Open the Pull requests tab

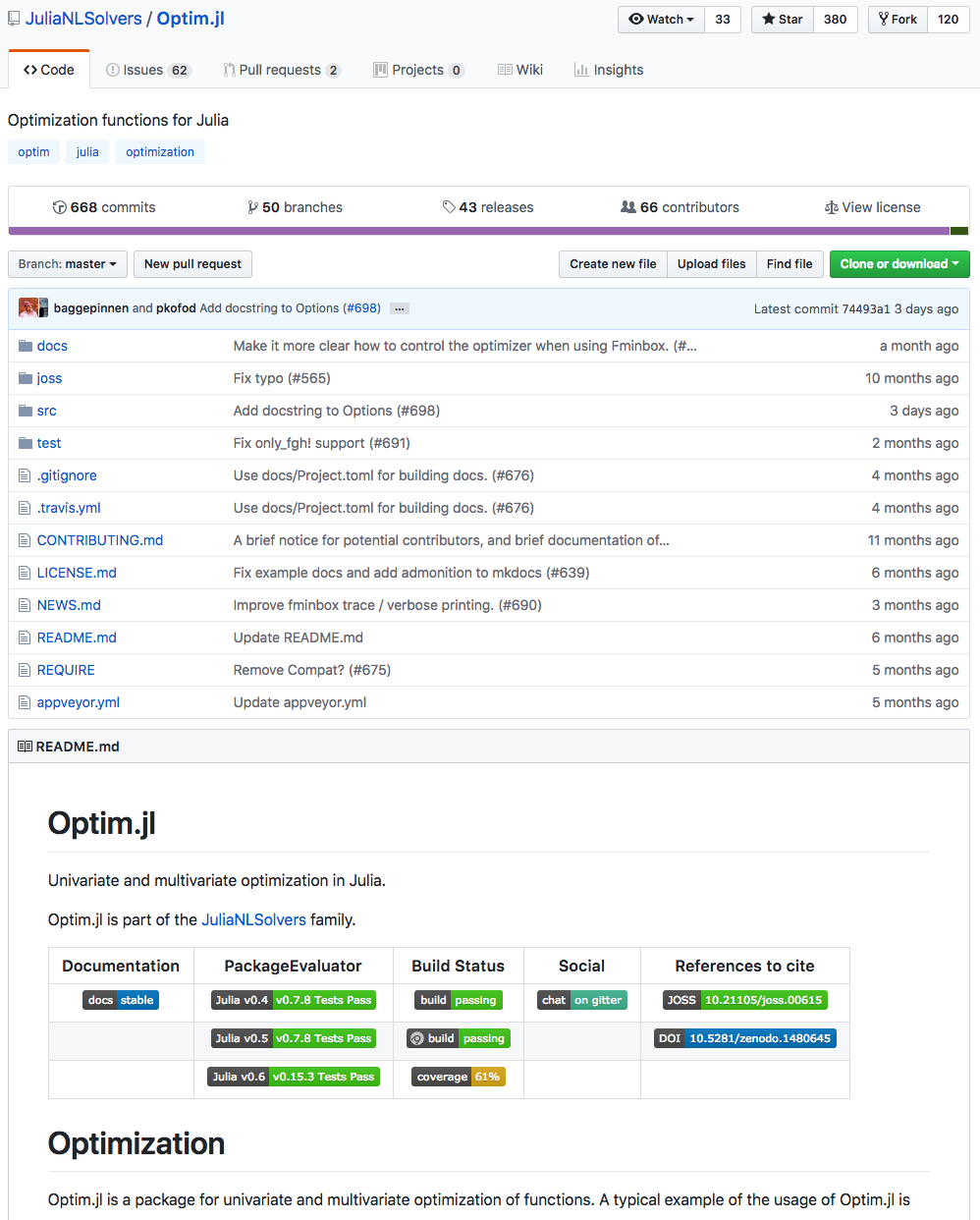(281, 70)
